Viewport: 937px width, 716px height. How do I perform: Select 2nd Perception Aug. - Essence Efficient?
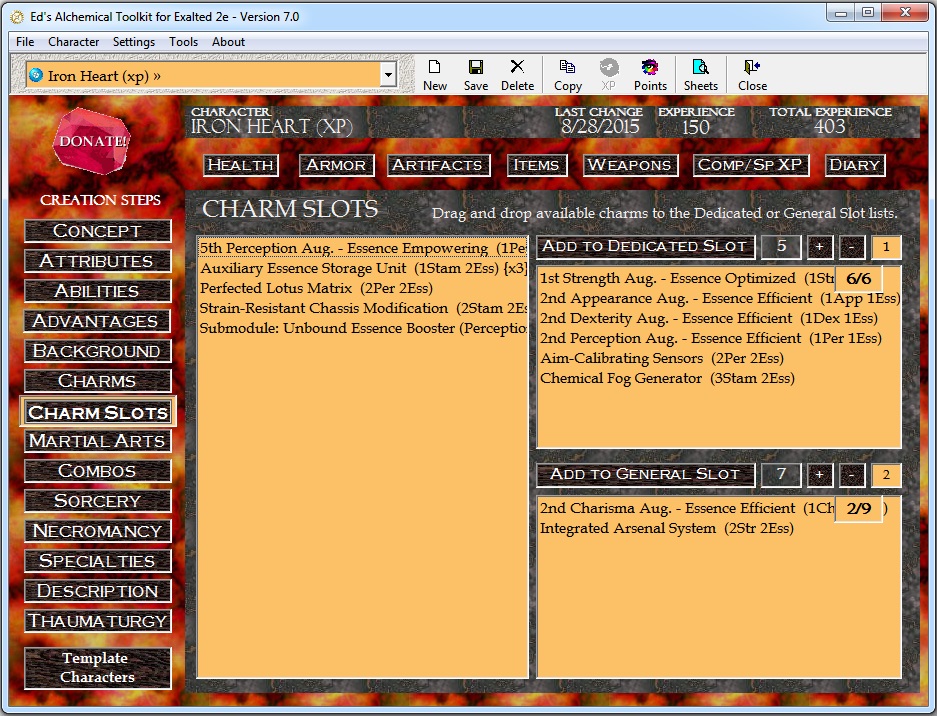click(x=719, y=338)
